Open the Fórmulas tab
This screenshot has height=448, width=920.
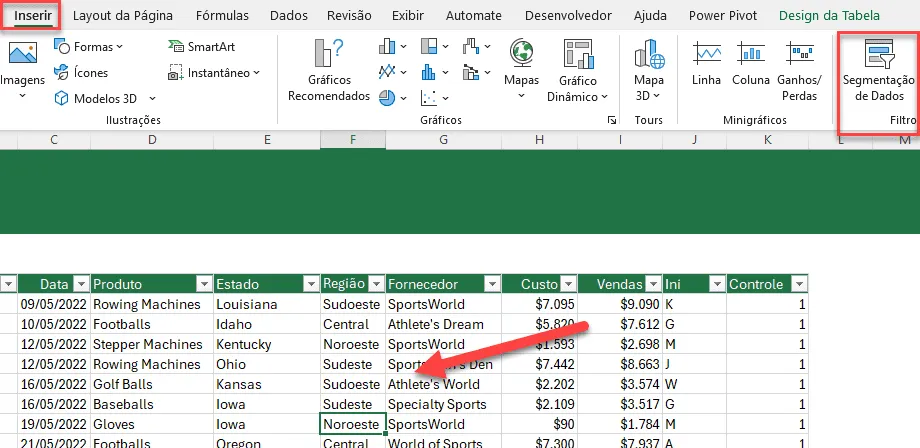tap(222, 16)
